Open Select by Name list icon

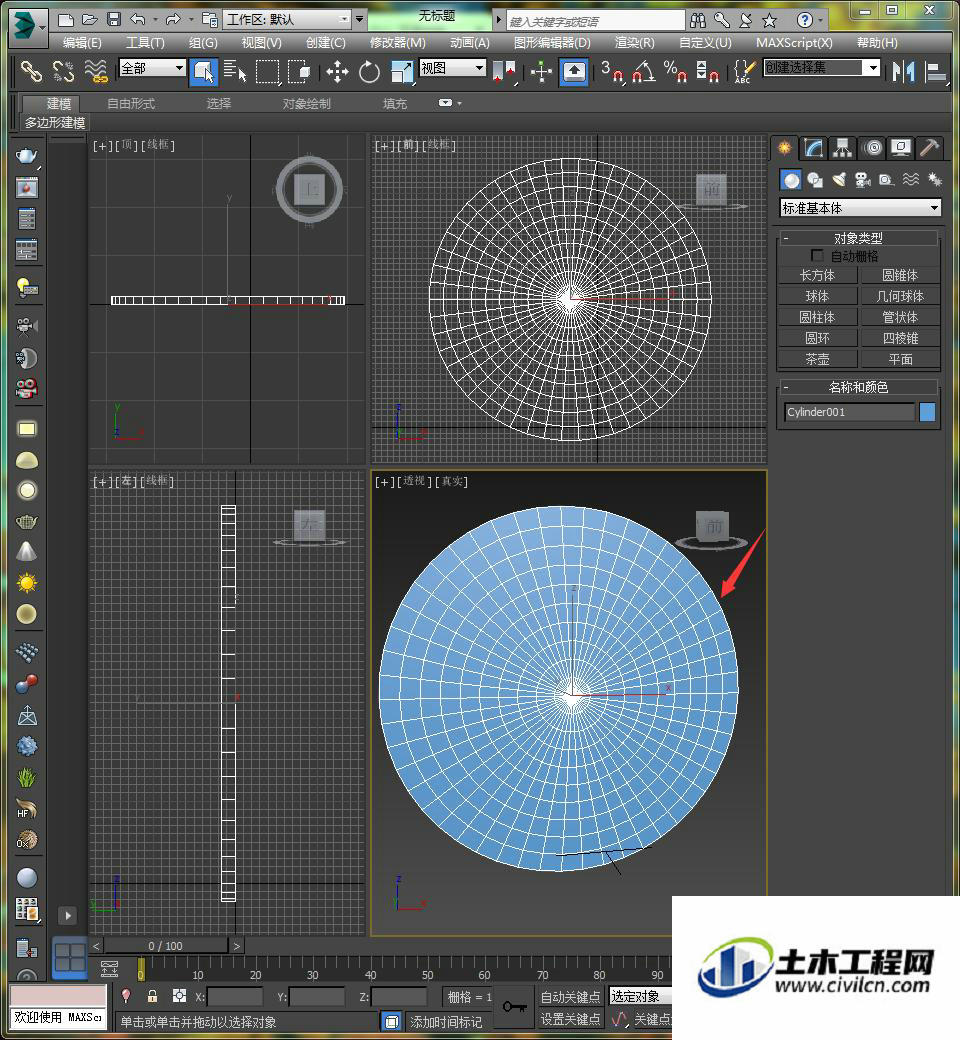[x=235, y=71]
